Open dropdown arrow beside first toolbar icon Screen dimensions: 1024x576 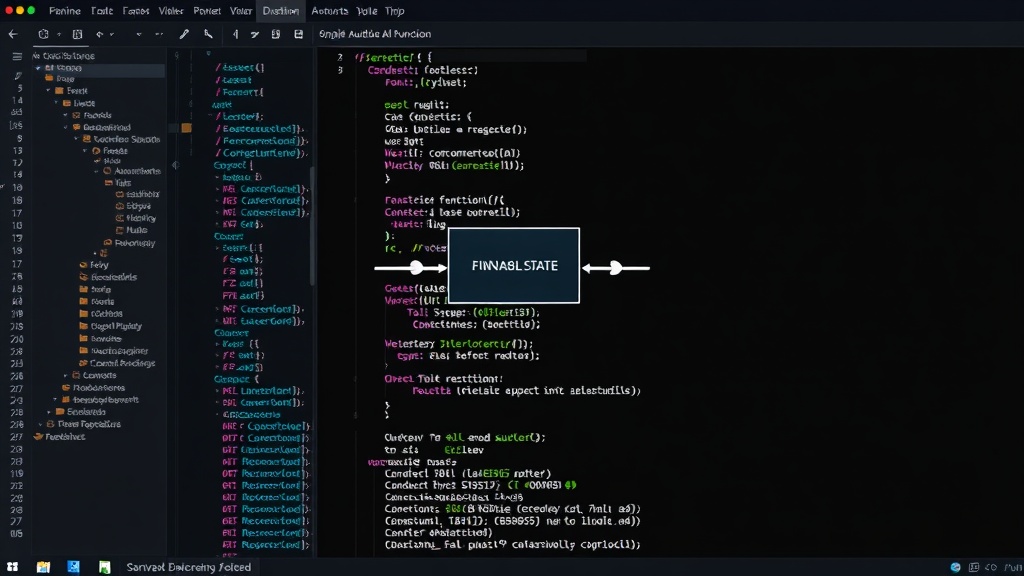click(59, 34)
